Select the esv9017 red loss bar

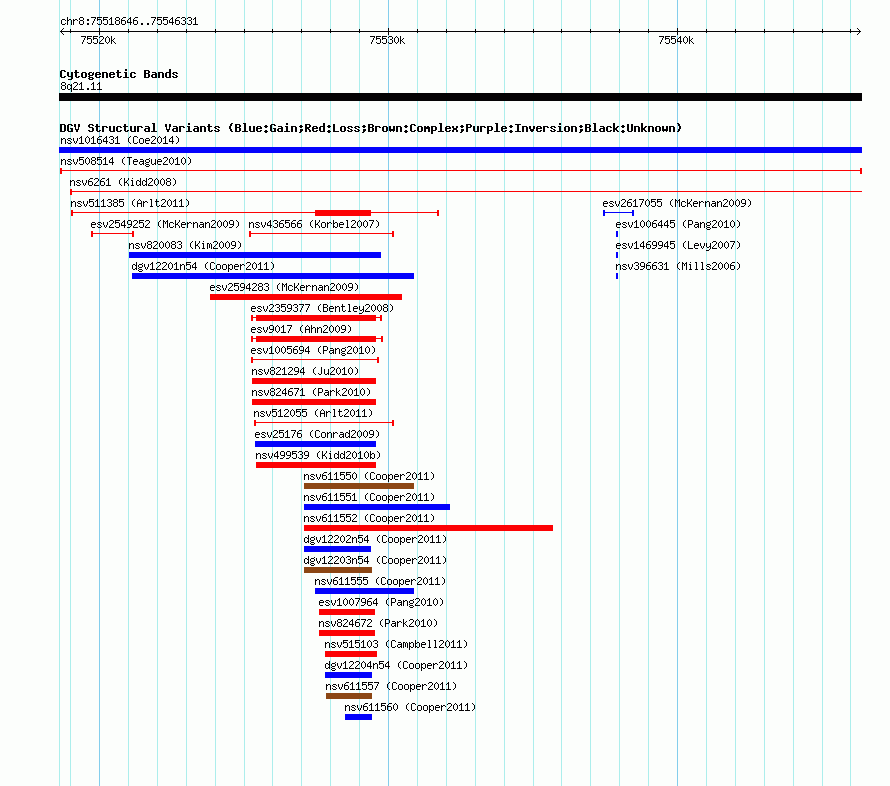pyautogui.click(x=316, y=339)
